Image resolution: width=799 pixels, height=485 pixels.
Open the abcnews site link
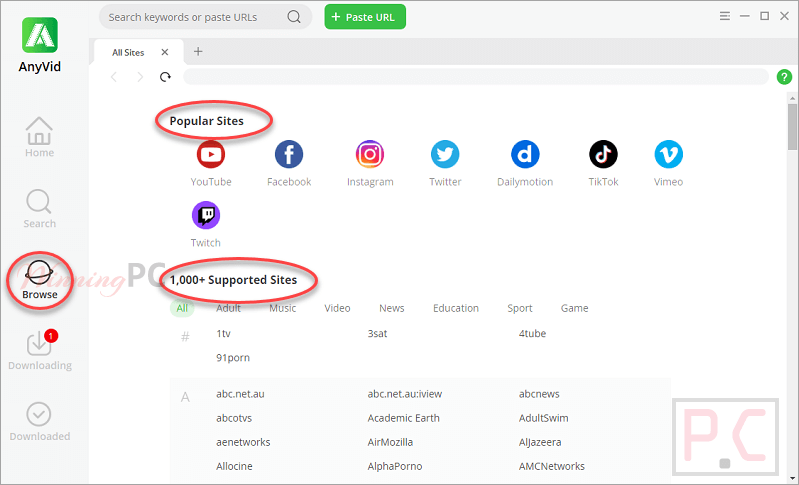(539, 394)
